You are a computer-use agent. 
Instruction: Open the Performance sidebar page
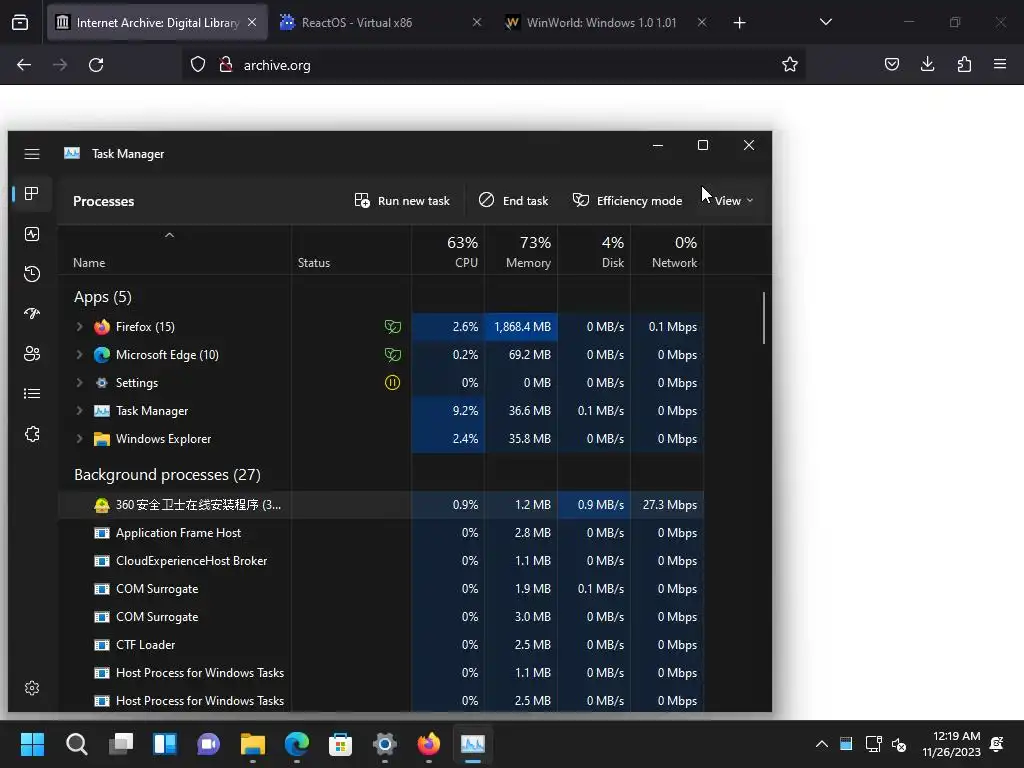tap(32, 234)
